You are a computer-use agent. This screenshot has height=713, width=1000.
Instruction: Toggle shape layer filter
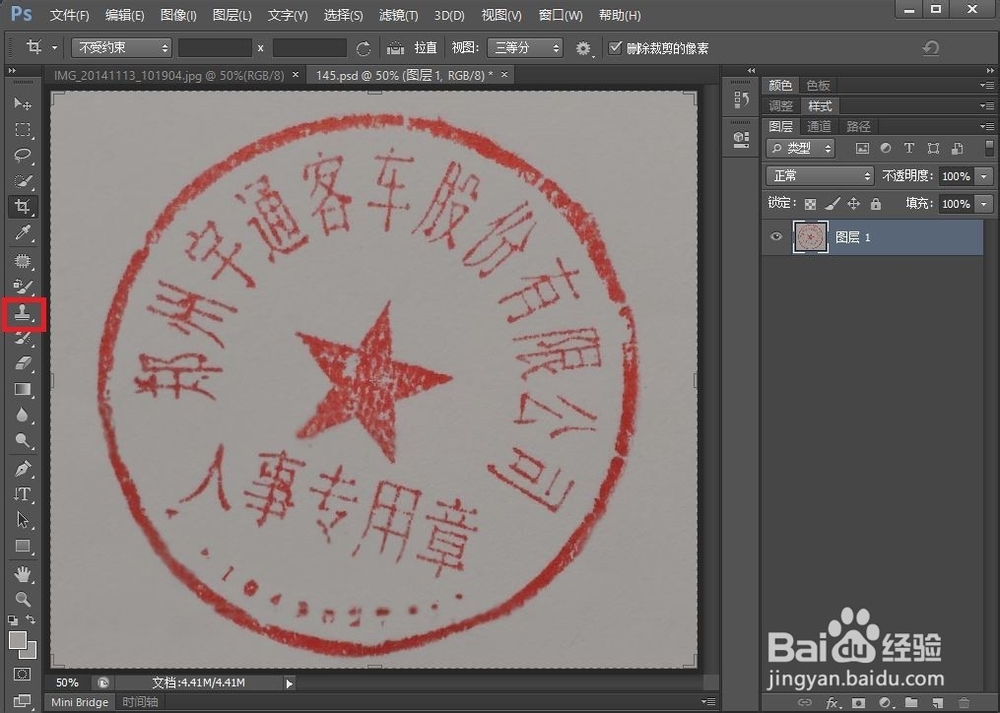pos(933,149)
